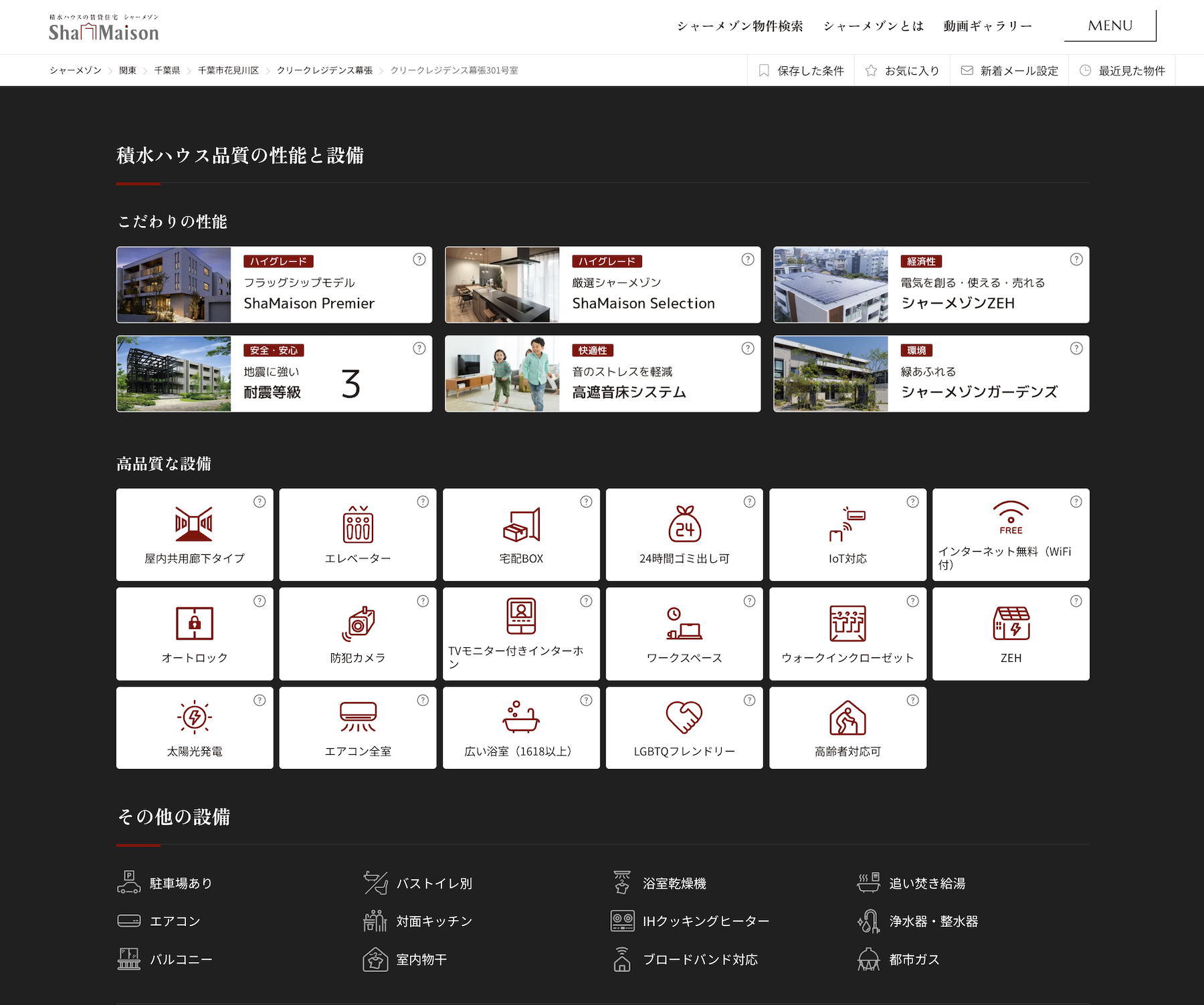Go to 関東 breadcrumb link
The image size is (1204, 1005).
pos(128,70)
